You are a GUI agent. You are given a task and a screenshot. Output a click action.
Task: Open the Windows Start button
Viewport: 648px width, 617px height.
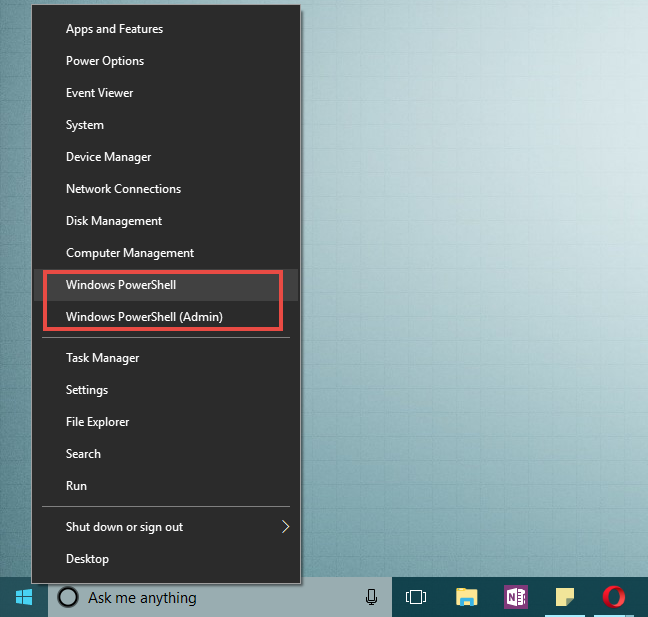click(x=24, y=597)
